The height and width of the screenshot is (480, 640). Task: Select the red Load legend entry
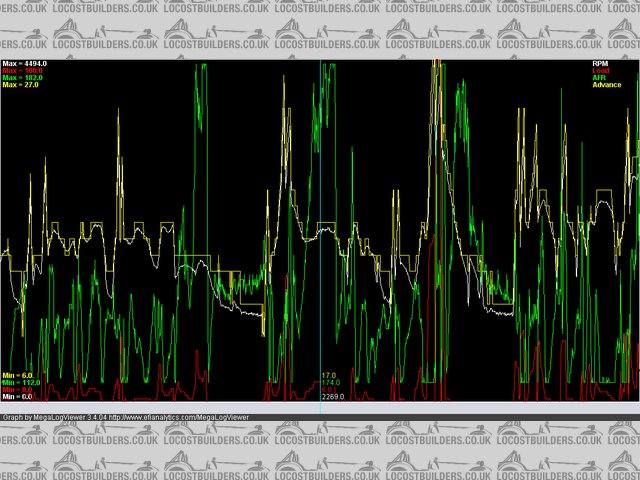tap(600, 71)
